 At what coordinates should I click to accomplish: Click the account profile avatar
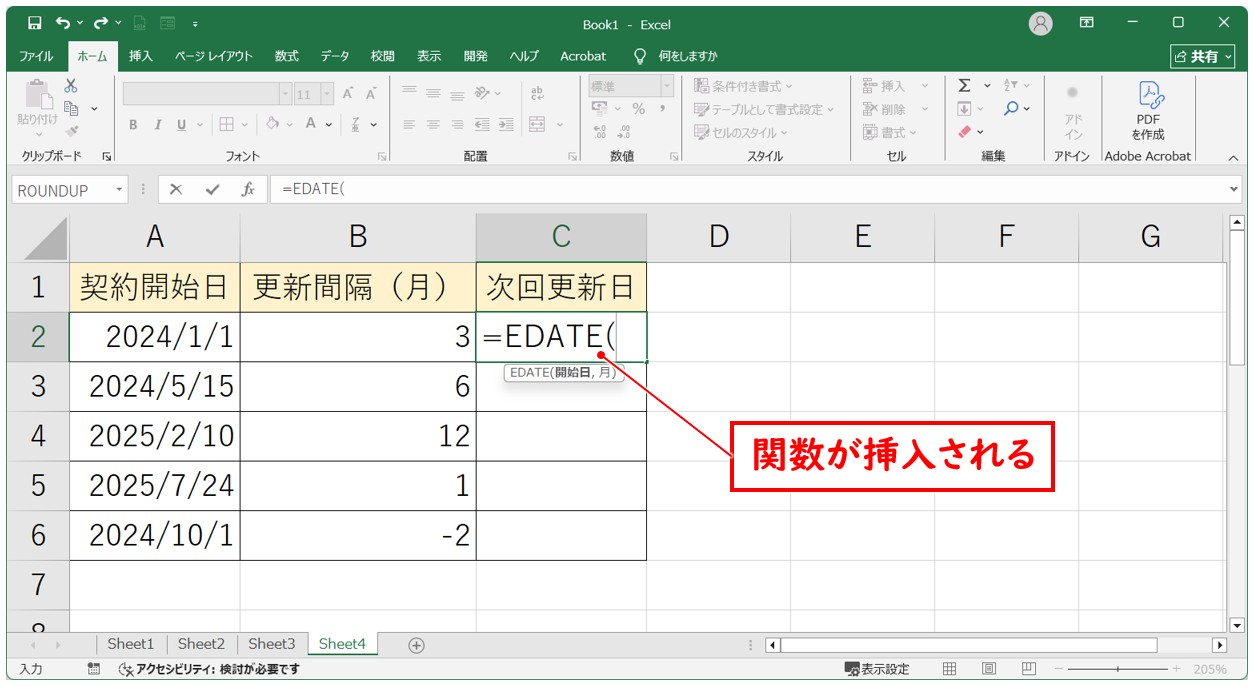point(1041,23)
